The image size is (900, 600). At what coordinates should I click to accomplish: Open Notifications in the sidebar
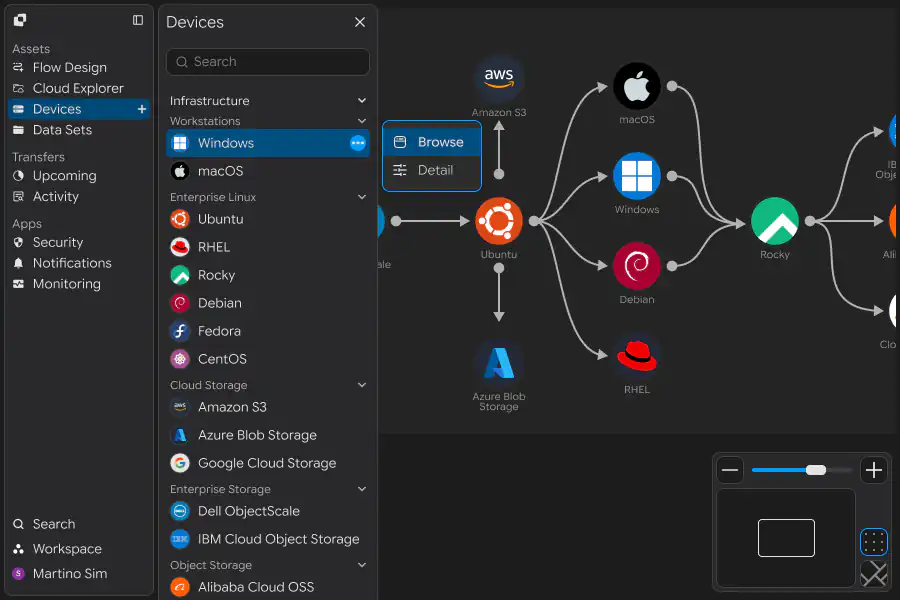pos(79,263)
